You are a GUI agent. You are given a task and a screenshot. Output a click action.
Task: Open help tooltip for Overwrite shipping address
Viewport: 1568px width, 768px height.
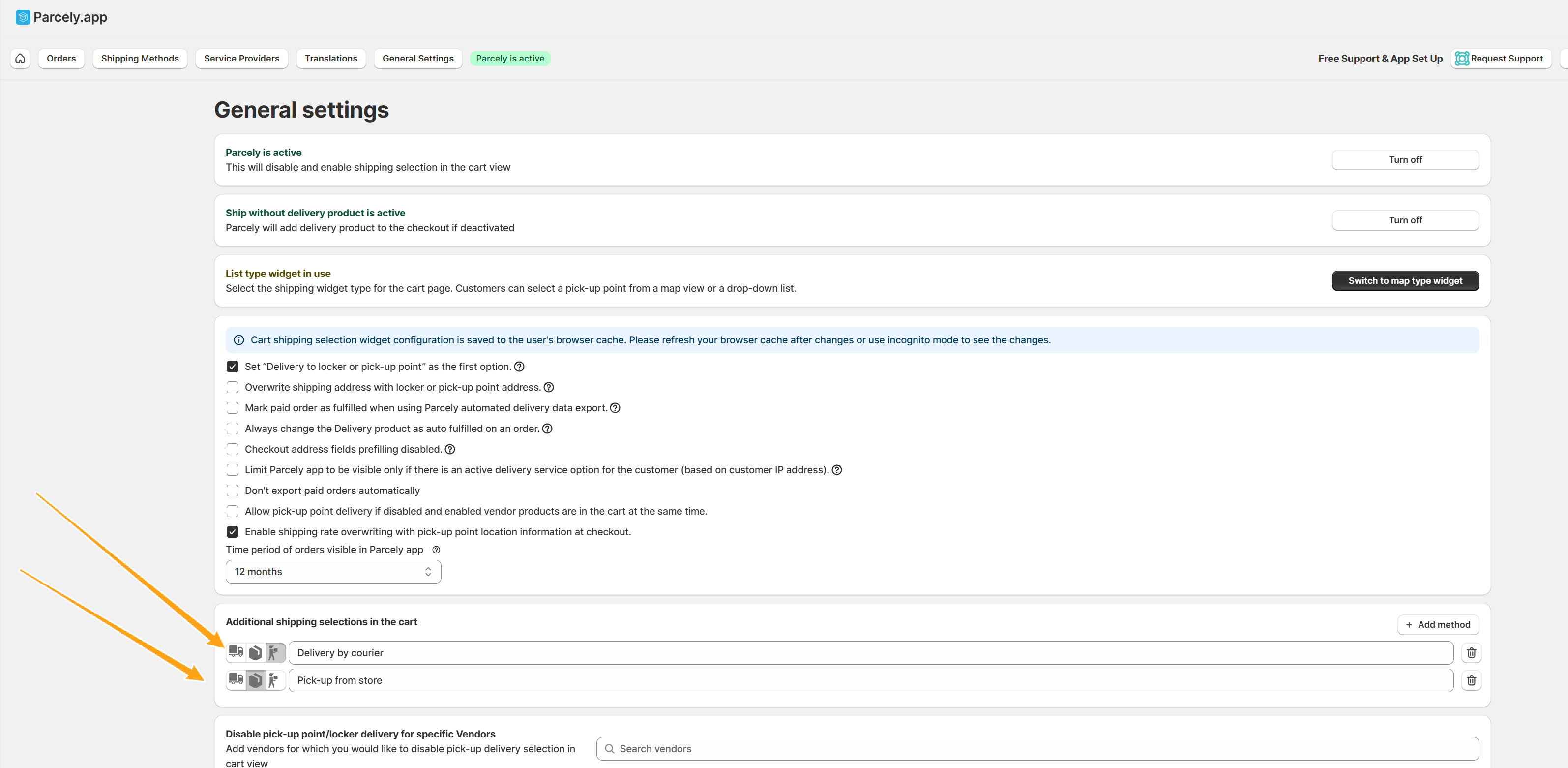(x=548, y=387)
